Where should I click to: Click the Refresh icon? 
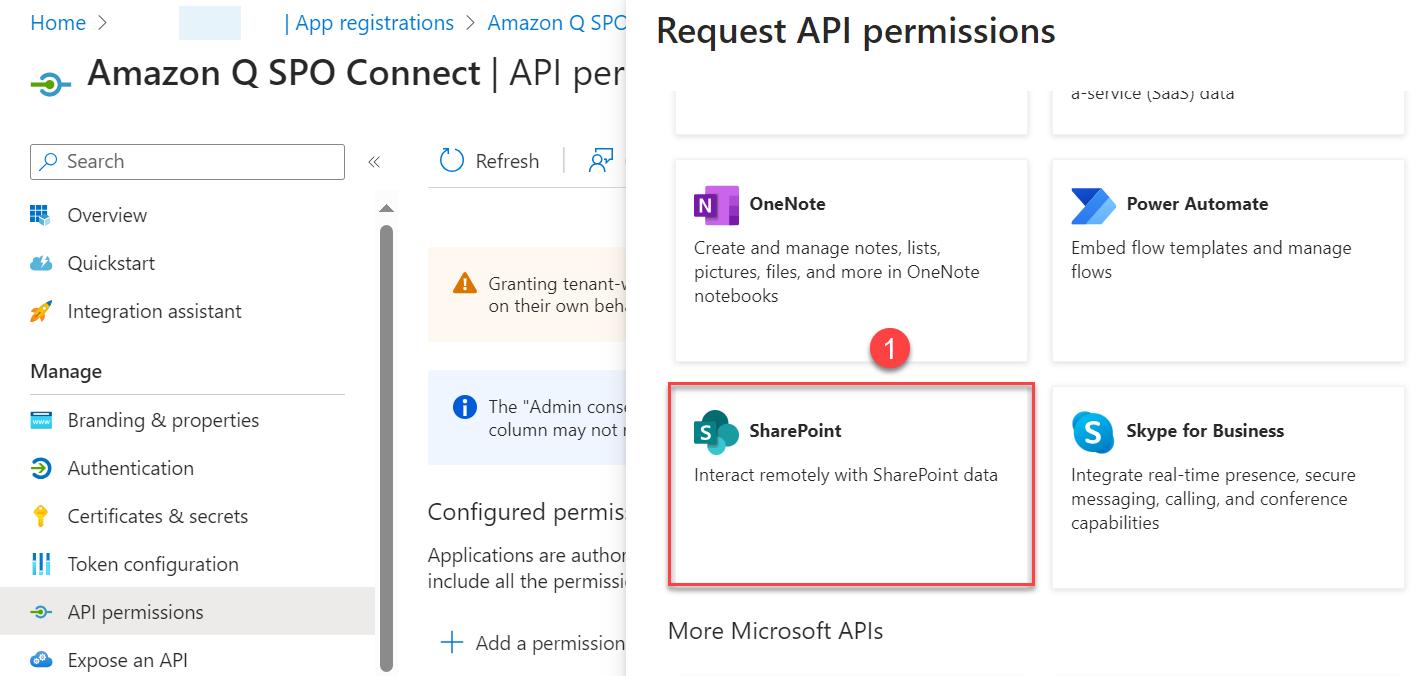point(451,160)
